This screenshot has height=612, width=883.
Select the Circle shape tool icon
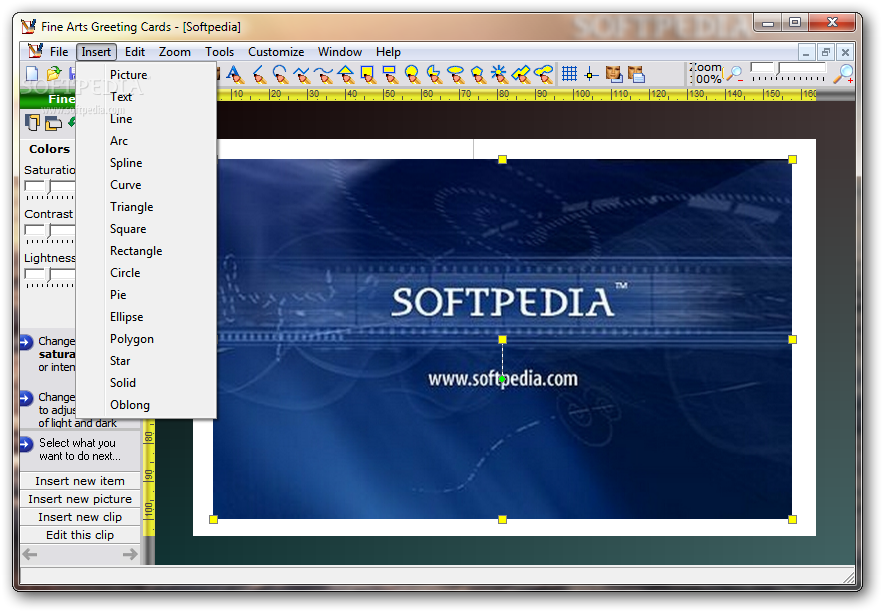(412, 74)
